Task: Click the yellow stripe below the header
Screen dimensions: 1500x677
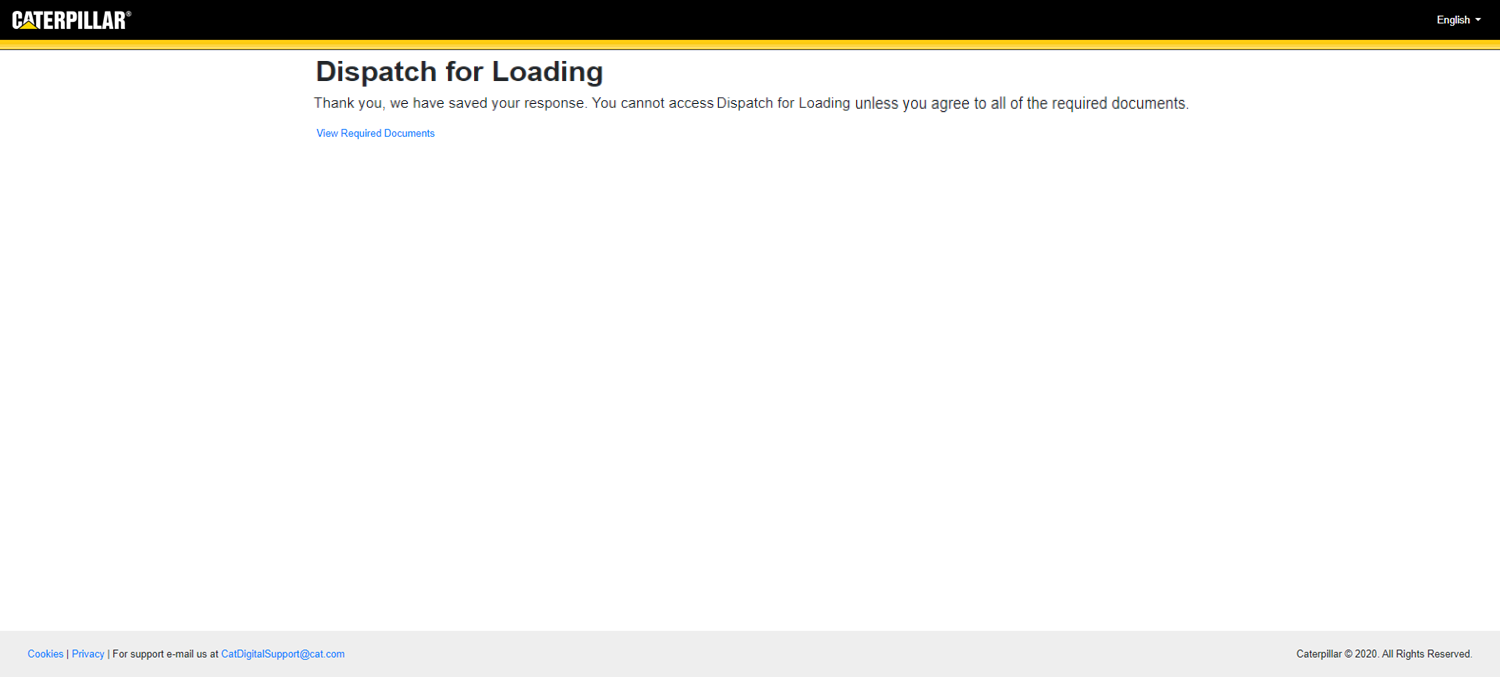Action: pyautogui.click(x=750, y=44)
